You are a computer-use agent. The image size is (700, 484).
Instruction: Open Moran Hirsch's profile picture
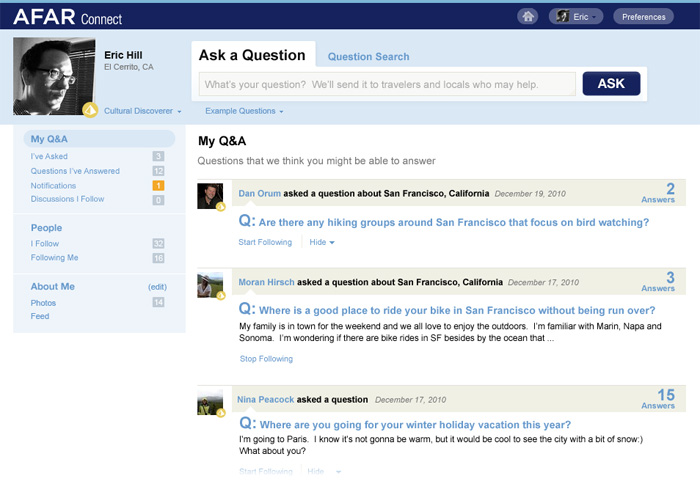[210, 284]
